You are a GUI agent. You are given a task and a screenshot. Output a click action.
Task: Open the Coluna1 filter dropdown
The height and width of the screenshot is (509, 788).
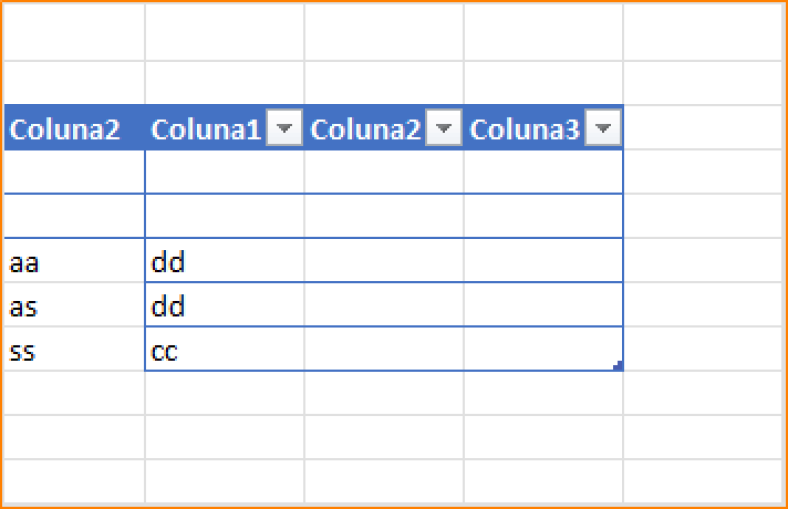coord(284,128)
